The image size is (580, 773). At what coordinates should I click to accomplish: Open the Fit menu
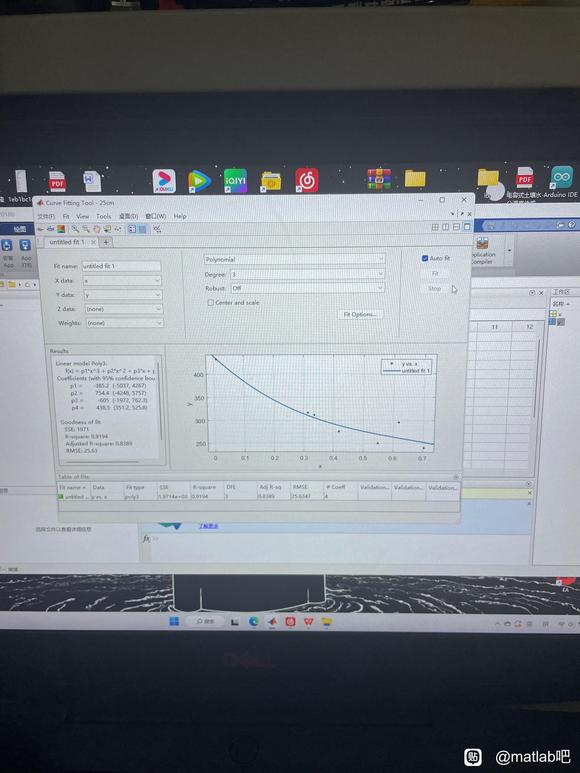click(66, 216)
